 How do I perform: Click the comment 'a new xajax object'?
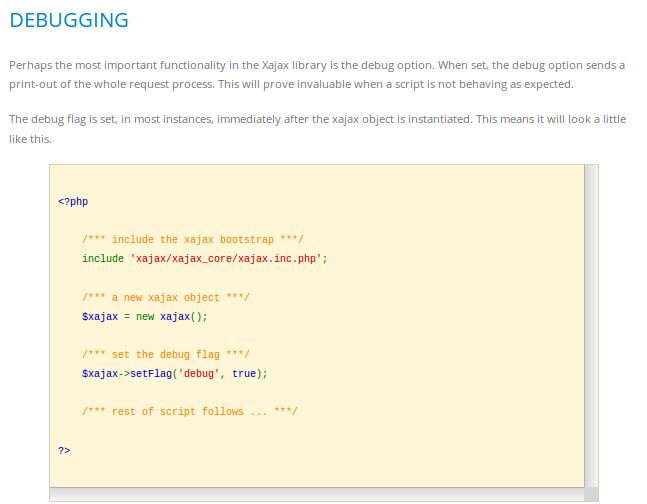[x=166, y=298]
